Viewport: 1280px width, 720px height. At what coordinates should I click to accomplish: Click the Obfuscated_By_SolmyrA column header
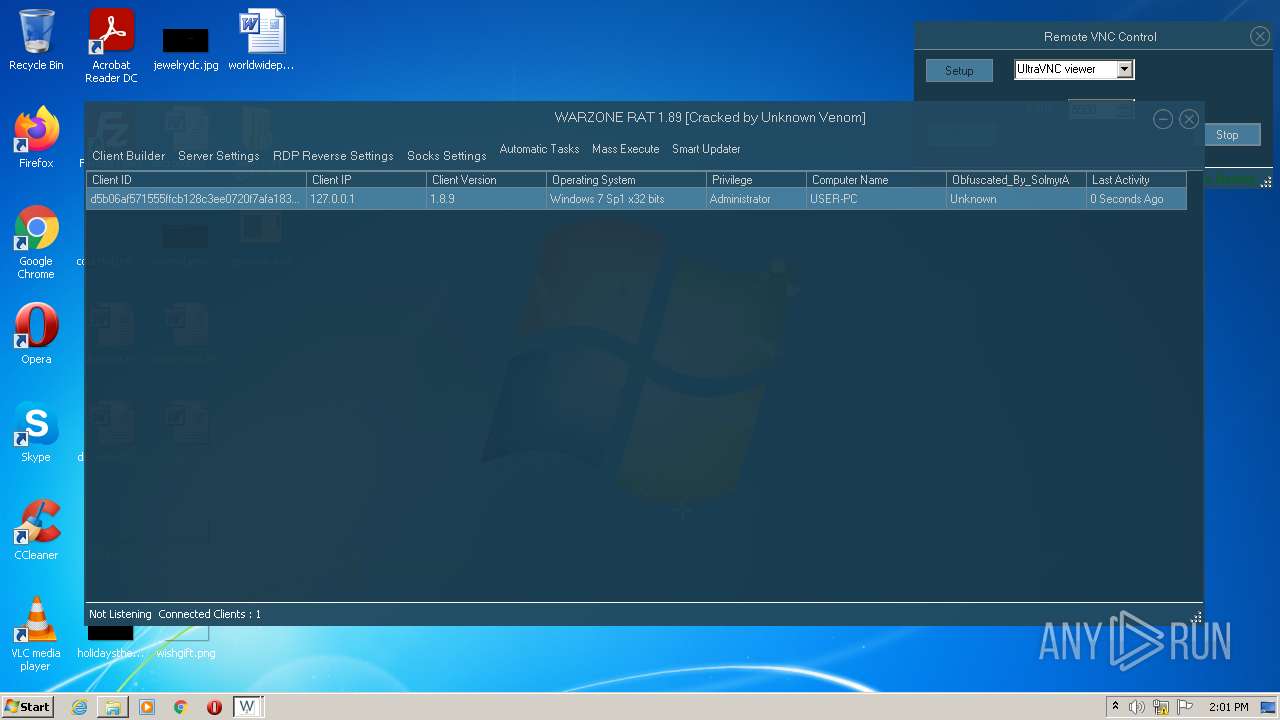tap(1017, 180)
